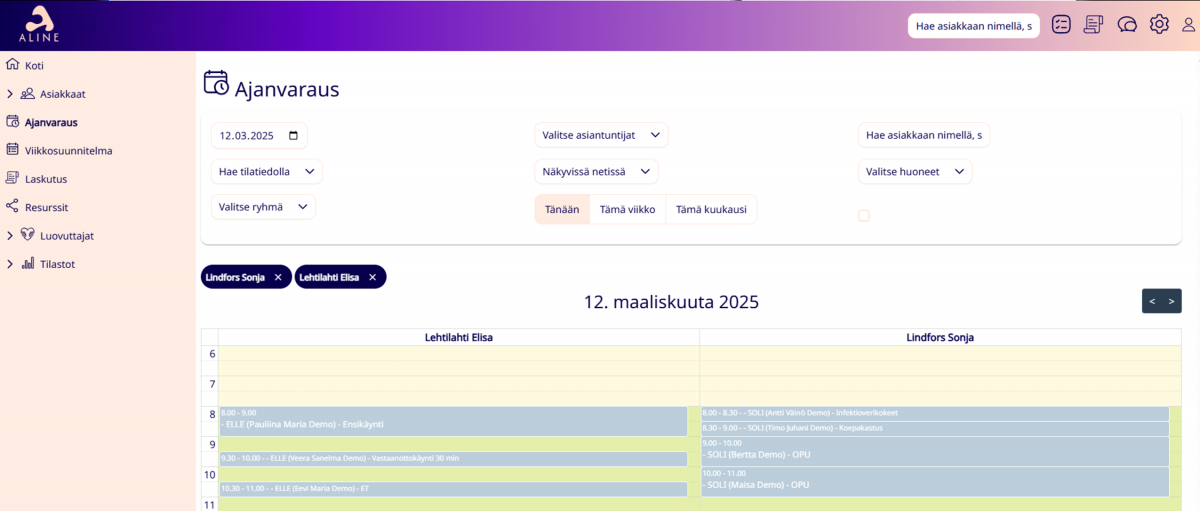The width and height of the screenshot is (1200, 511).
Task: Open the document scroll icon in header
Action: [x=1093, y=25]
